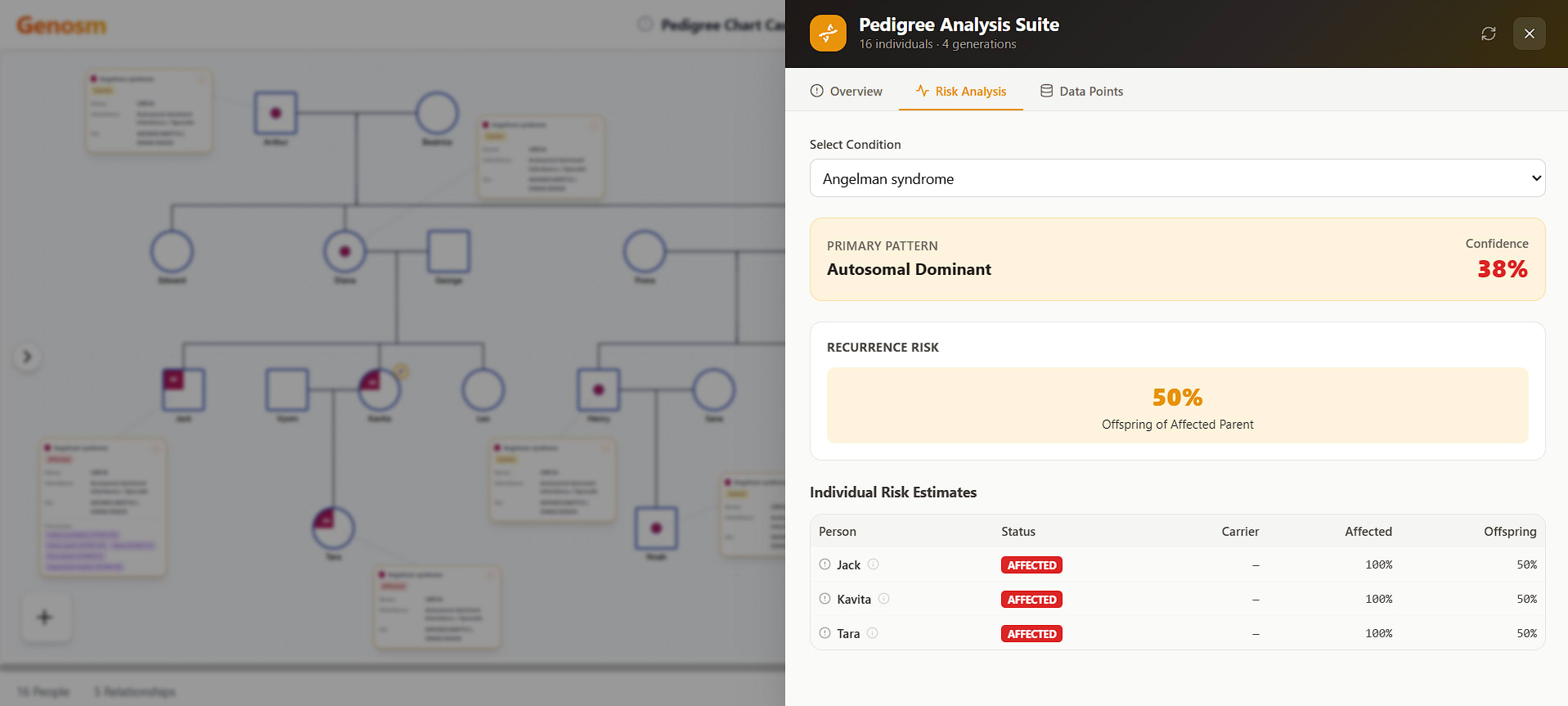Click the status circle icon left of Kavita
This screenshot has width=1568, height=706.
click(824, 599)
